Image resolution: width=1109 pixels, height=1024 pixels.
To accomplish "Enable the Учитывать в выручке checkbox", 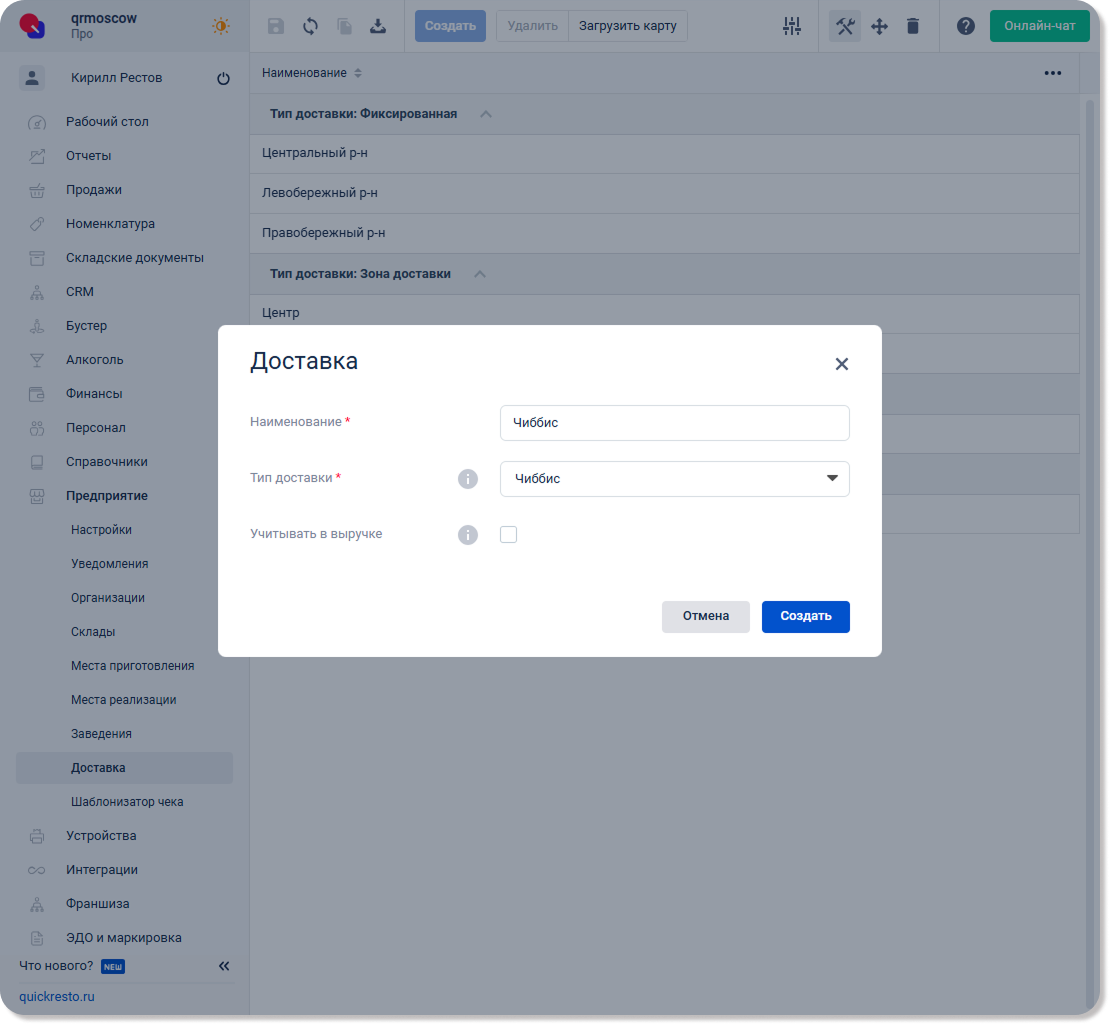I will [x=508, y=535].
